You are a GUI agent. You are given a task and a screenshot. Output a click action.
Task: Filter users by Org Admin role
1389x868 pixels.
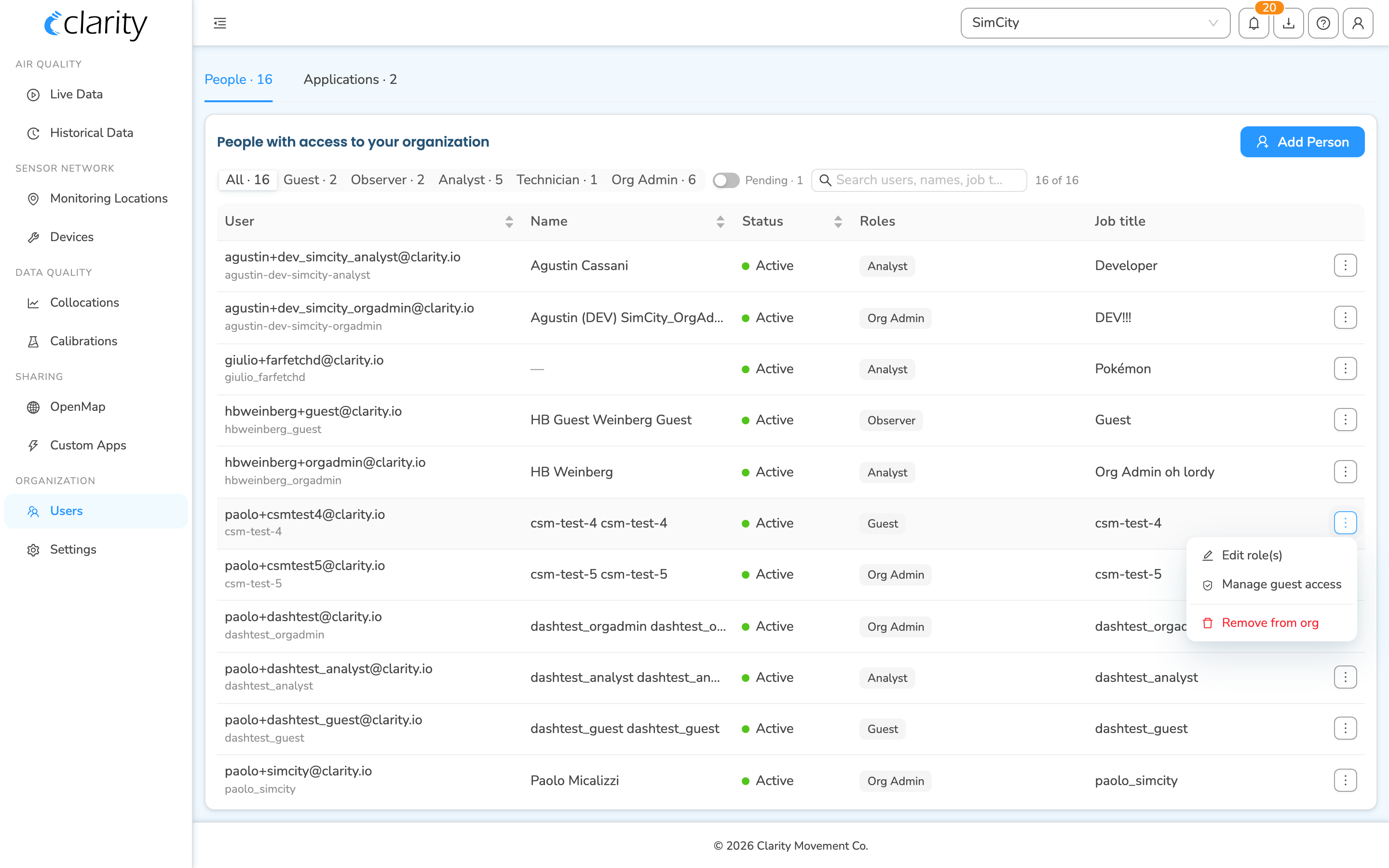coord(653,180)
